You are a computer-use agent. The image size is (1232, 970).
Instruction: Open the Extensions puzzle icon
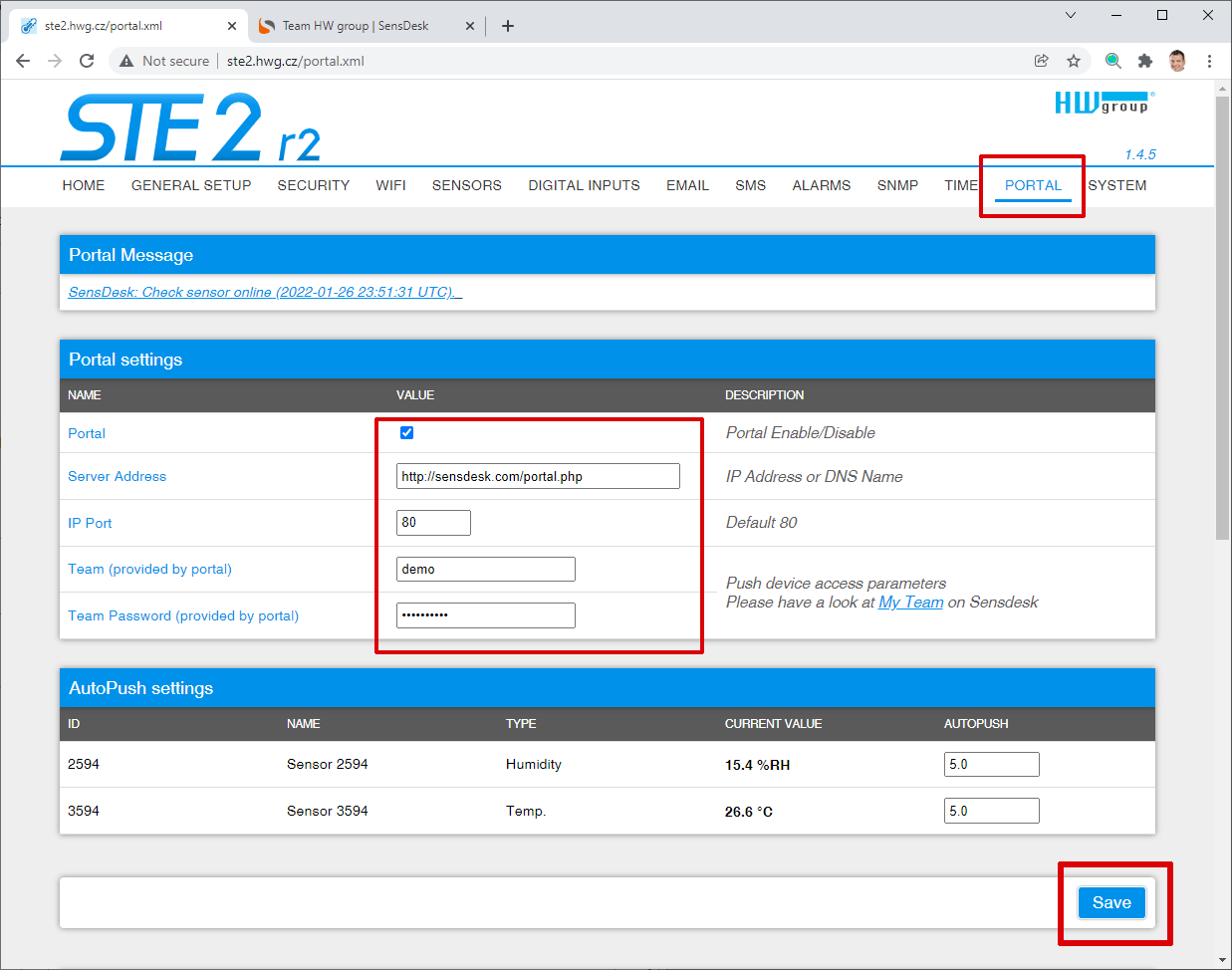click(1145, 61)
